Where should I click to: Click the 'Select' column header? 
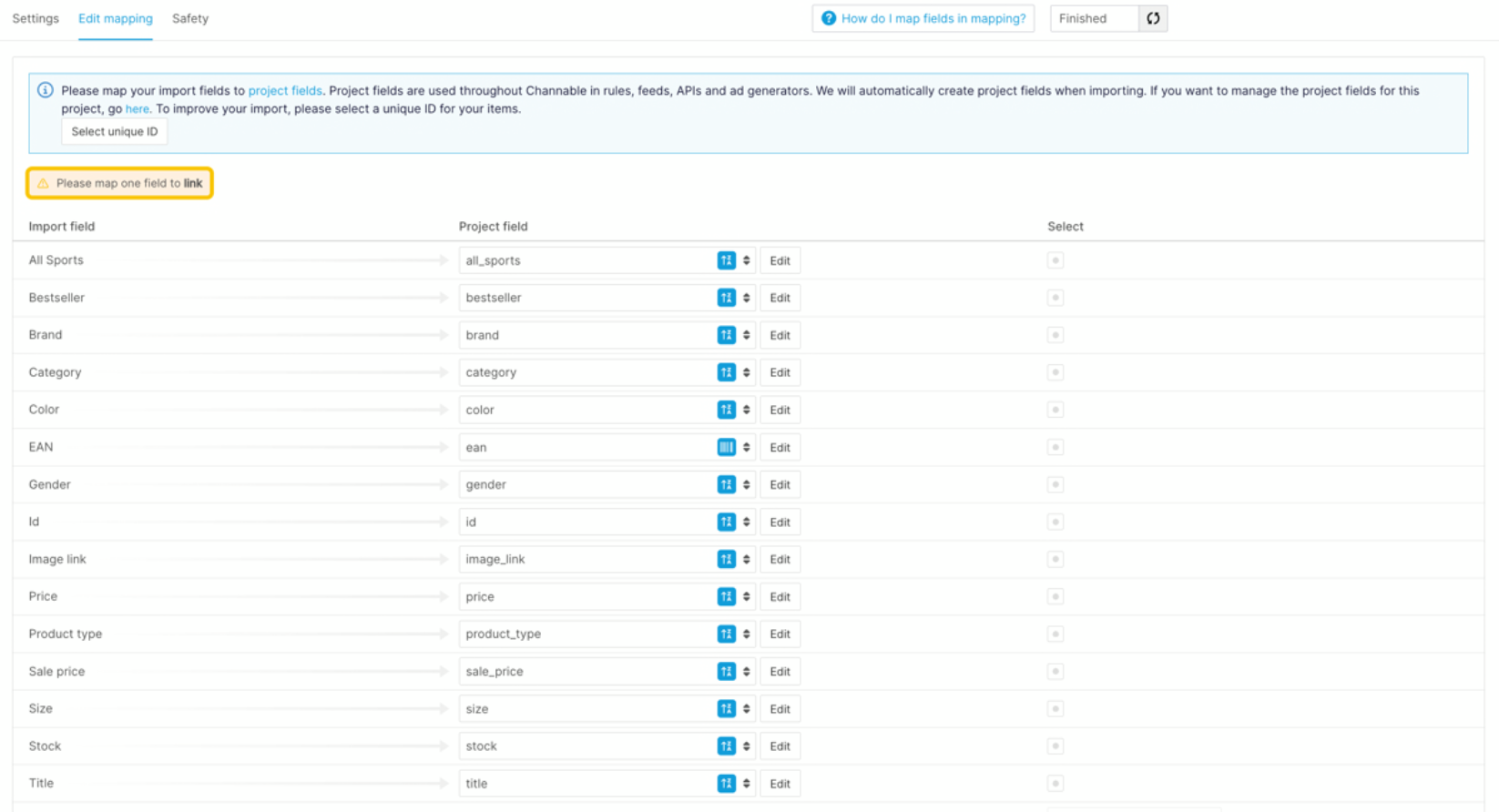[1066, 227]
